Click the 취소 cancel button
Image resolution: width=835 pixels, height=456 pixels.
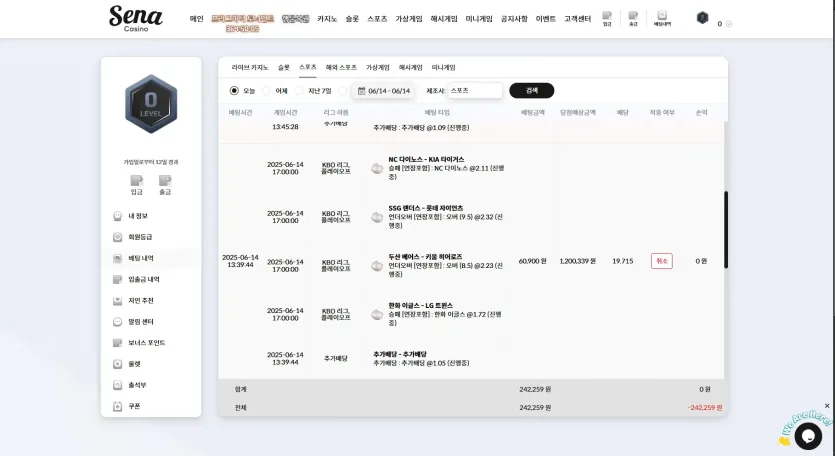point(662,261)
